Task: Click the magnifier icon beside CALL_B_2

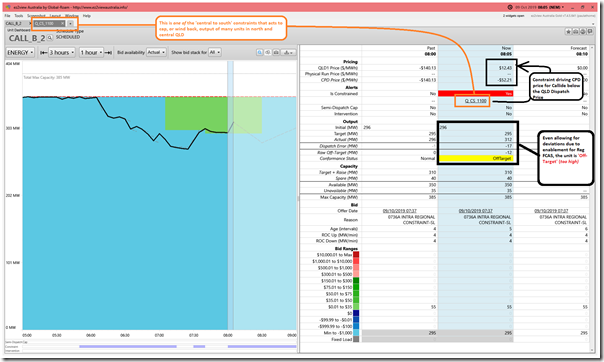Action: point(50,38)
